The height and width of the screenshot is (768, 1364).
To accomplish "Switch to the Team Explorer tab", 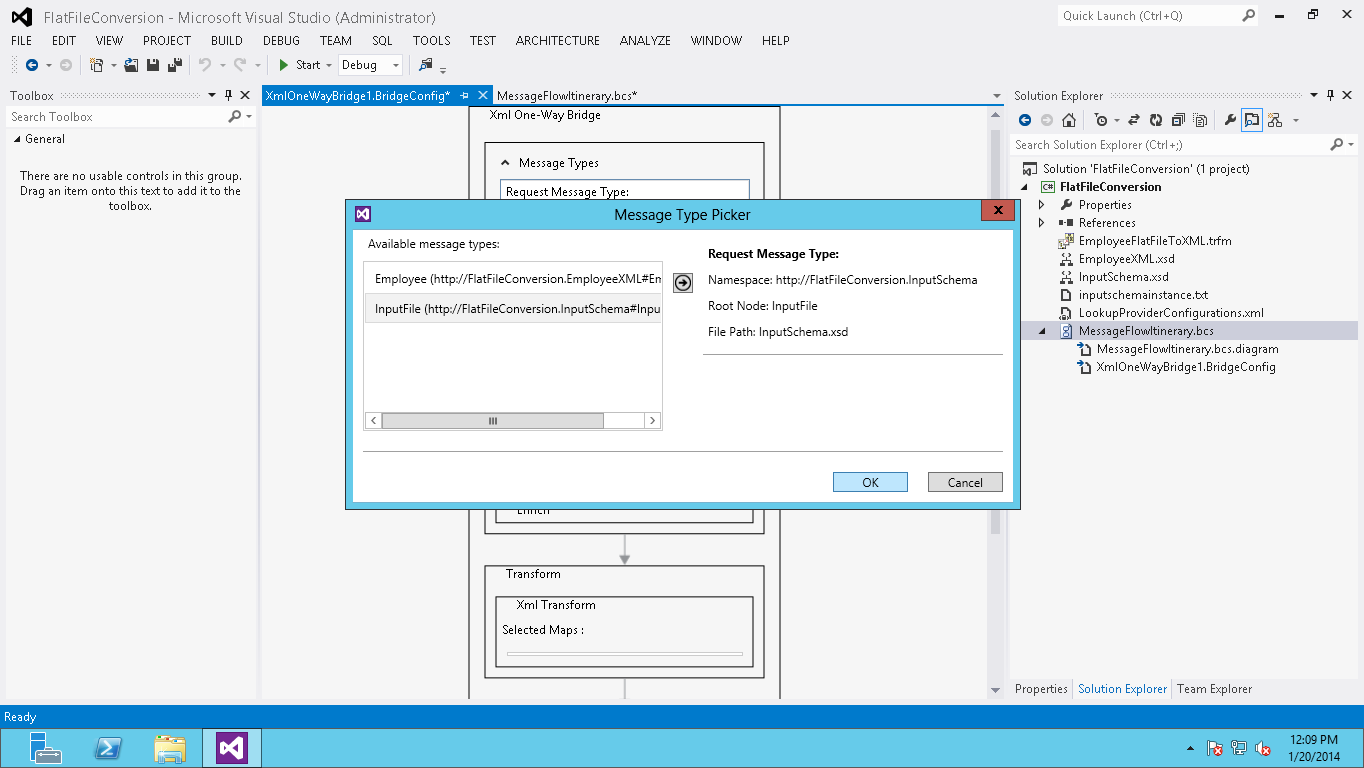I will tap(1214, 689).
